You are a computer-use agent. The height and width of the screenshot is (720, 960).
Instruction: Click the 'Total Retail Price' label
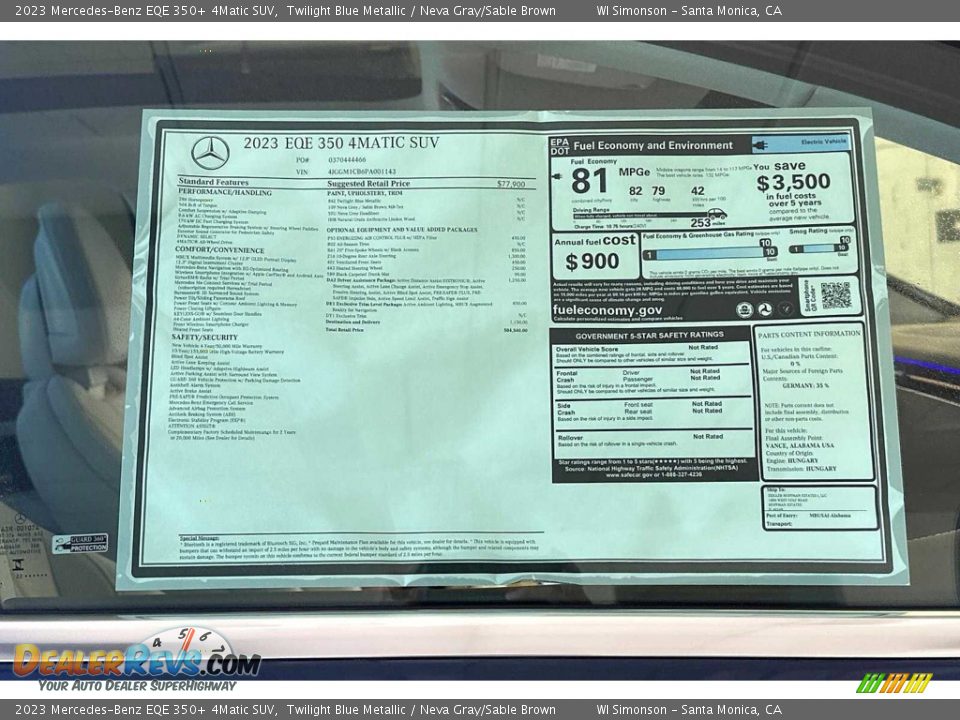coord(345,329)
